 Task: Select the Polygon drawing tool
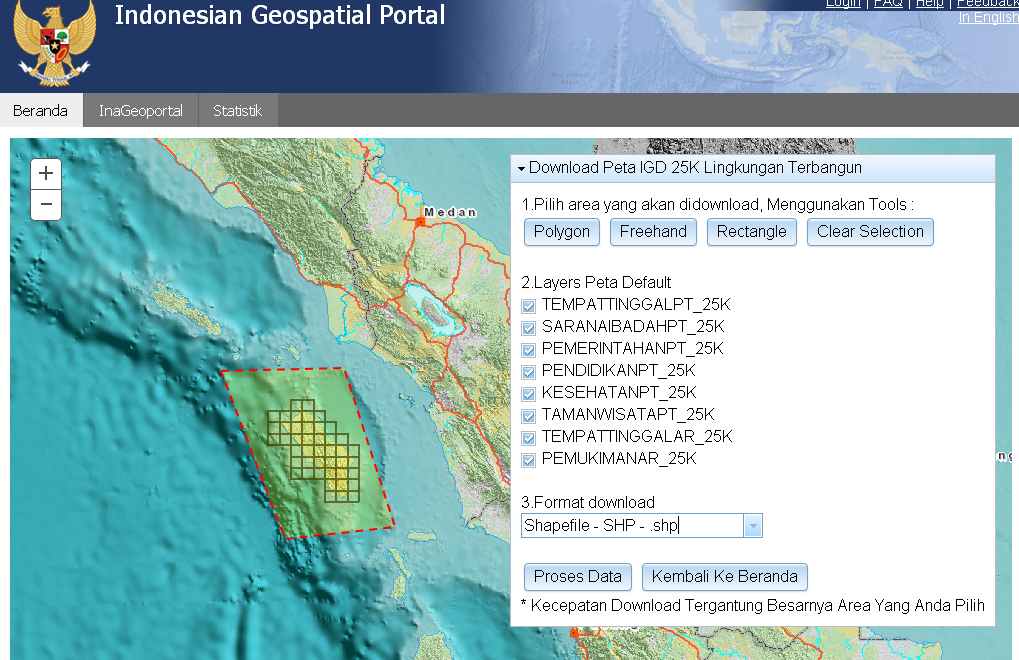pyautogui.click(x=561, y=231)
